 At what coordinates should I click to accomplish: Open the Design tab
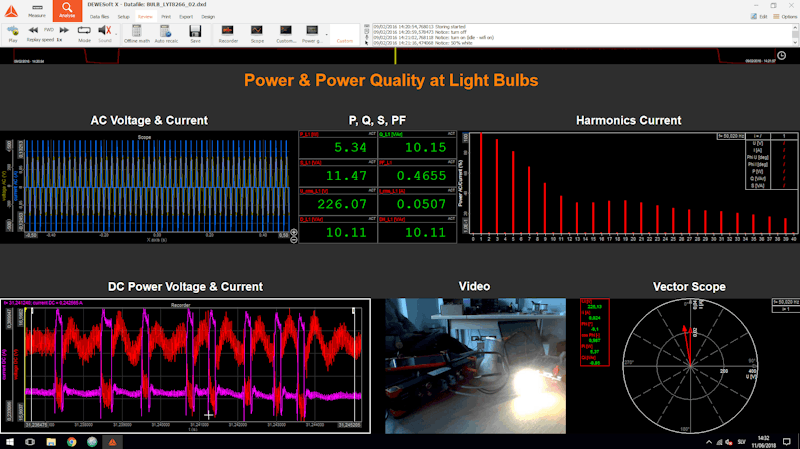[x=208, y=17]
